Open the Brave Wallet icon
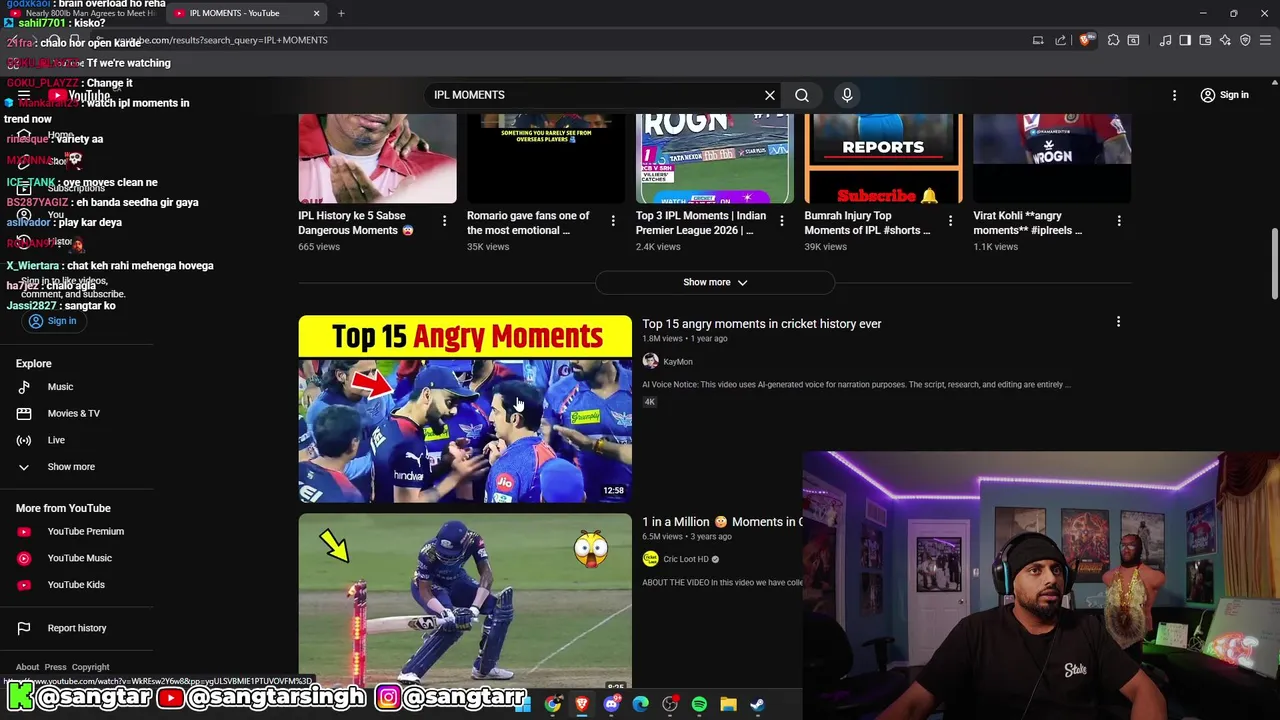Image resolution: width=1280 pixels, height=720 pixels. pyautogui.click(x=1205, y=40)
